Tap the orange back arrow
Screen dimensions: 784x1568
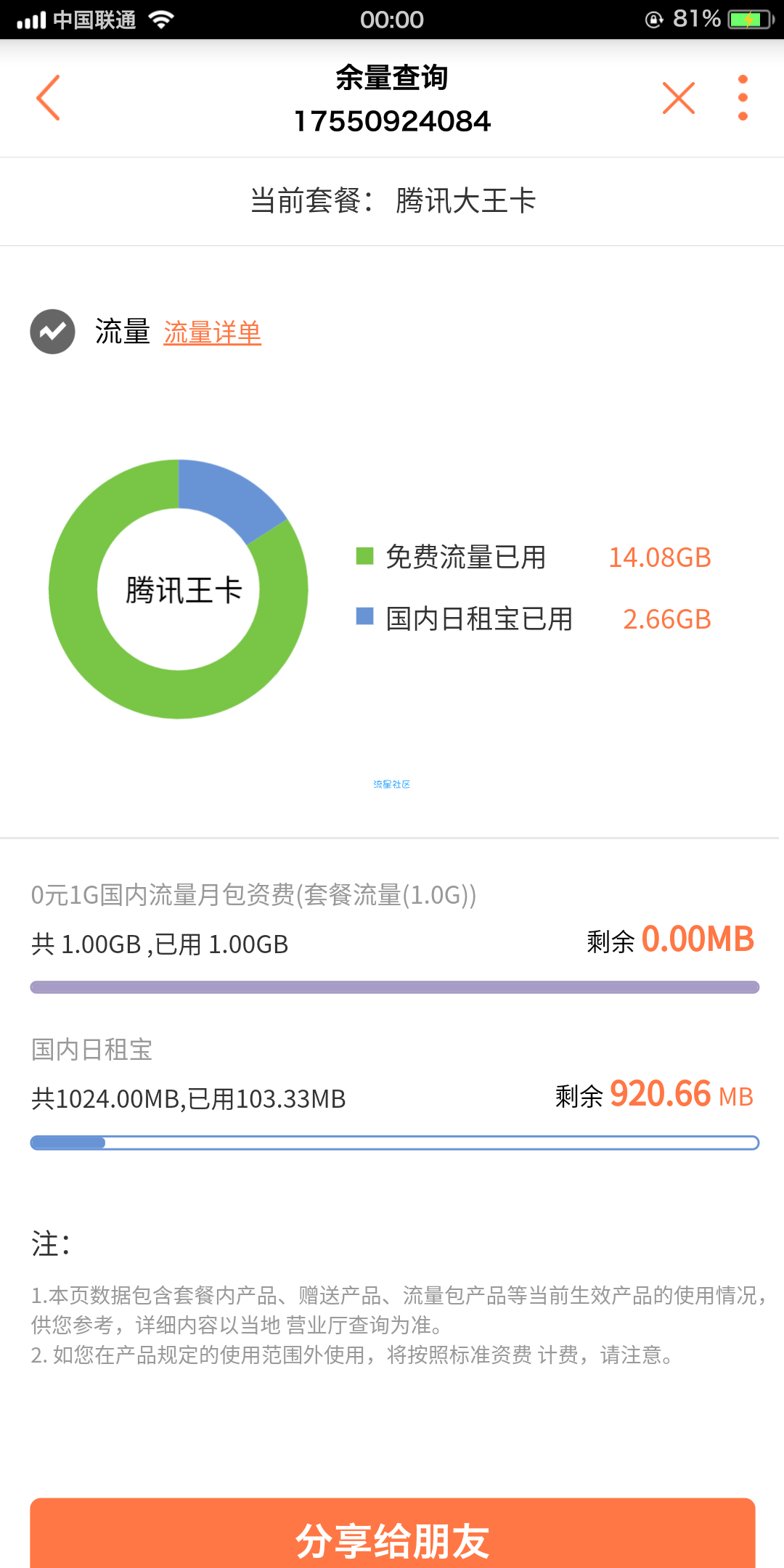[48, 97]
